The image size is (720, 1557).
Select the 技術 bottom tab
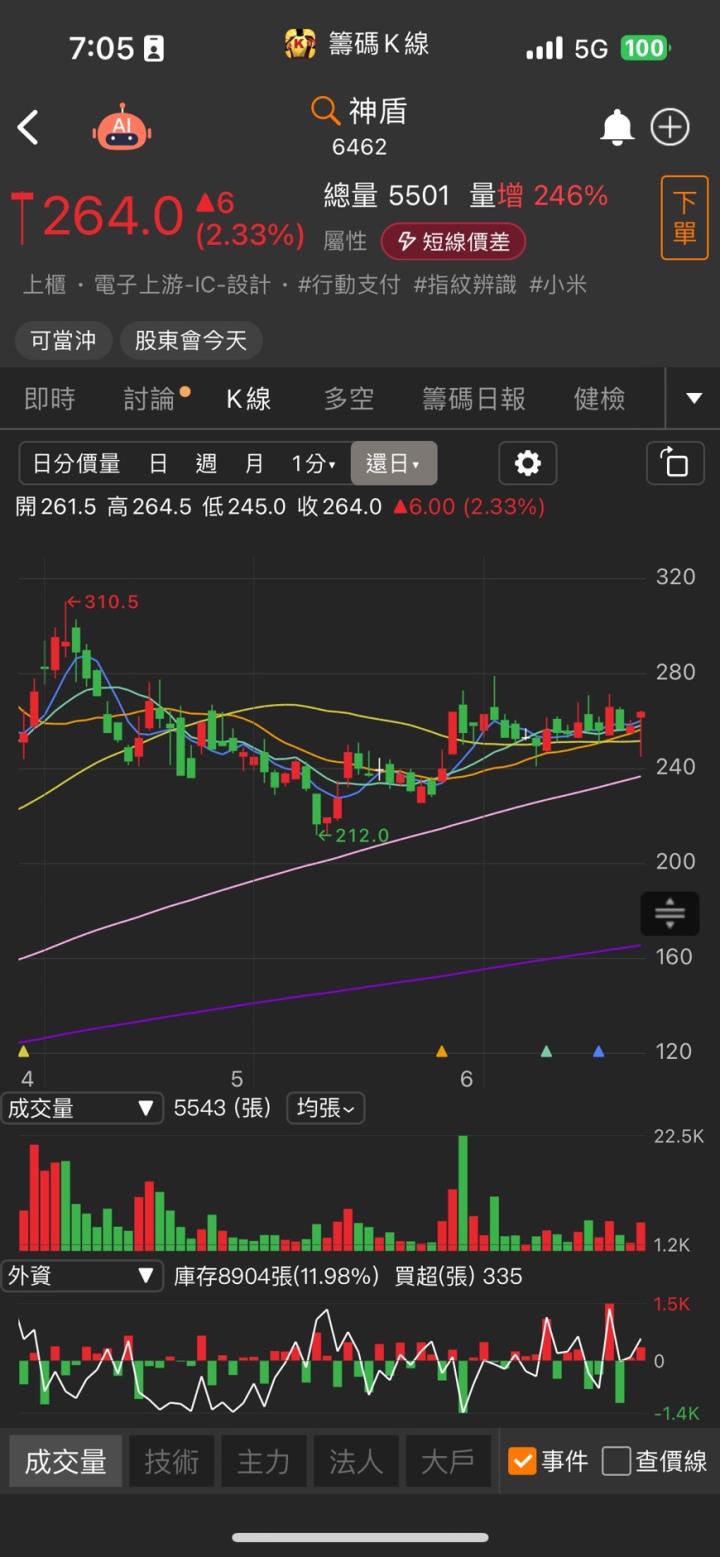(171, 1461)
